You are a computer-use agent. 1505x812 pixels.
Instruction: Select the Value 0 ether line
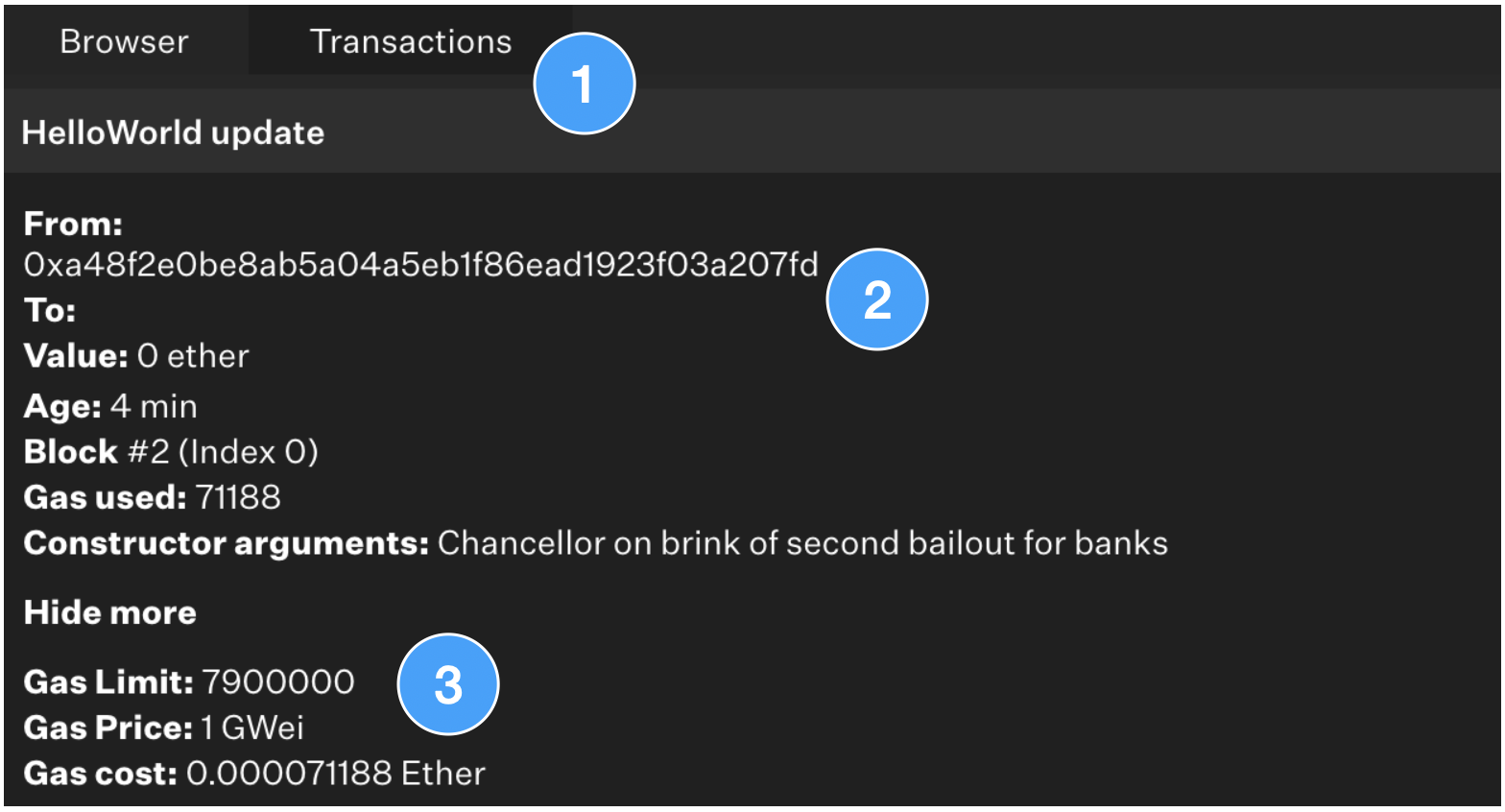tap(136, 356)
